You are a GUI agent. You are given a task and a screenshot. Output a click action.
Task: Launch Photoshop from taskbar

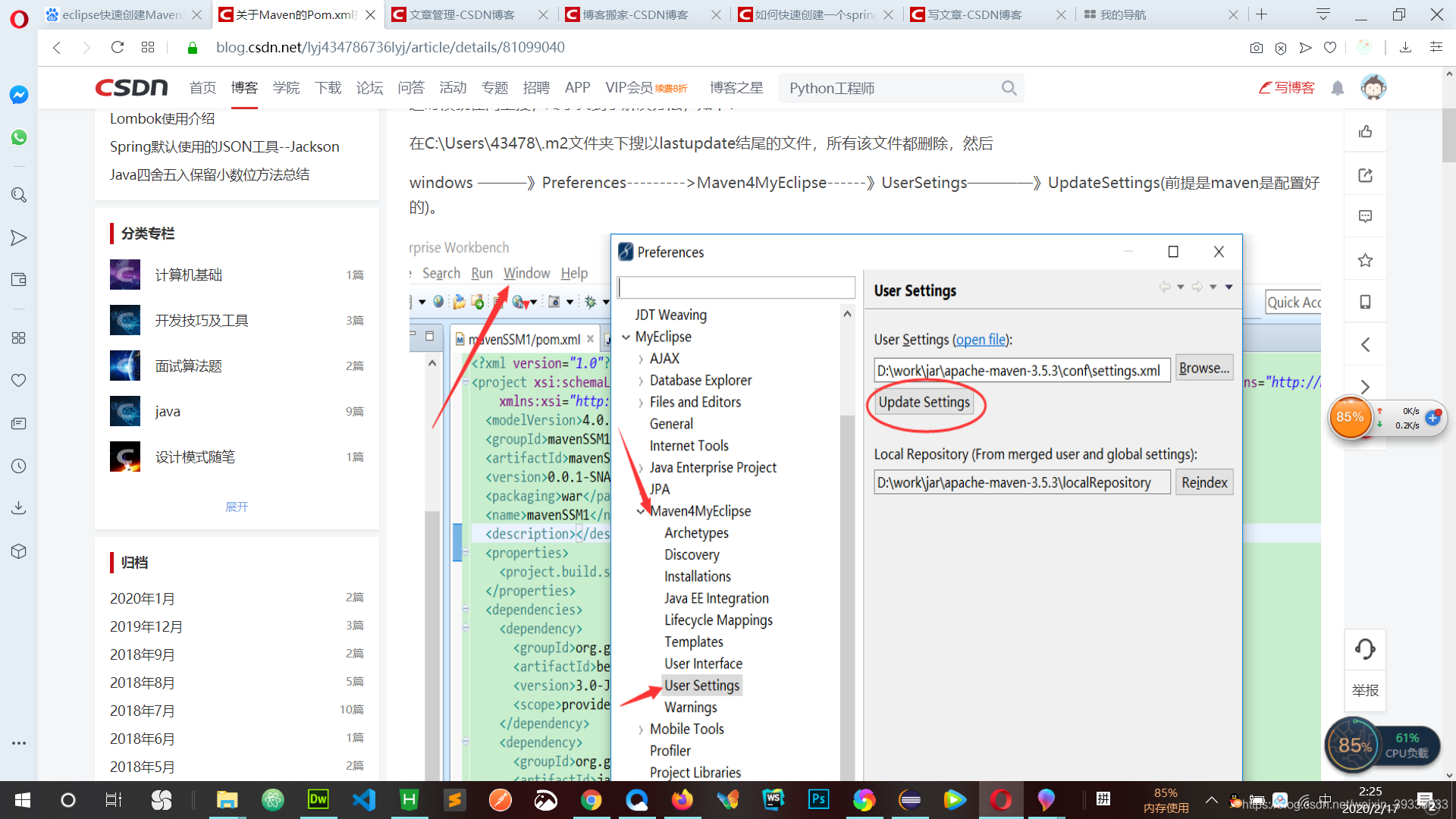(x=819, y=799)
